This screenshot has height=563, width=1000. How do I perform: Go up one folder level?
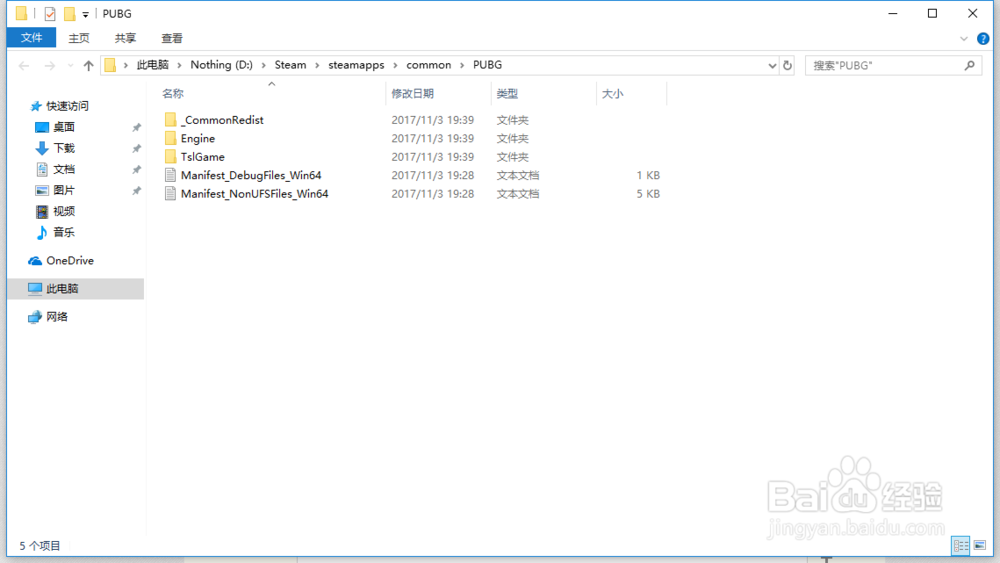click(x=89, y=65)
